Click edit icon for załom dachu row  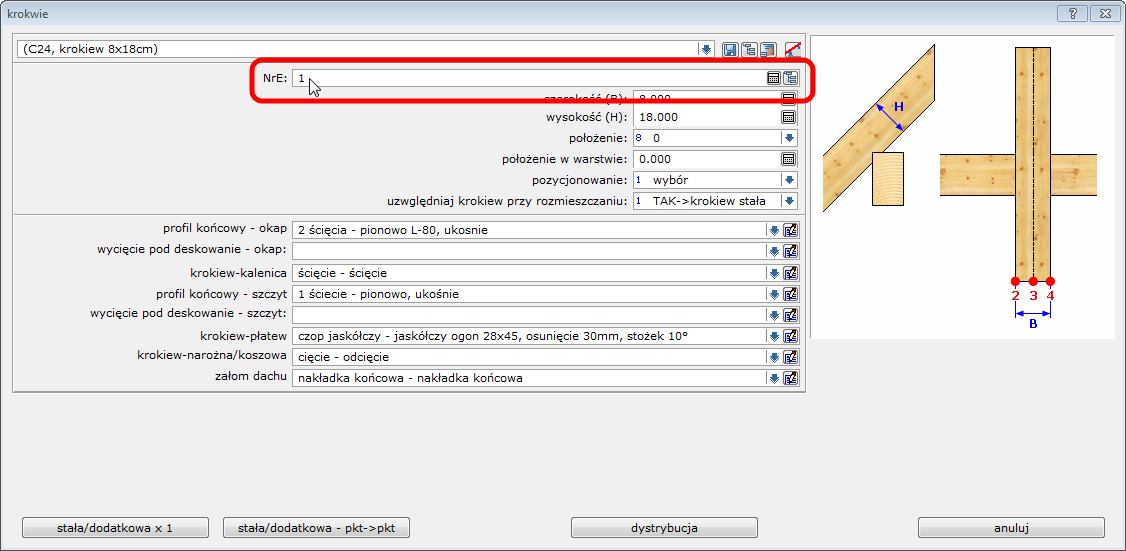point(790,378)
